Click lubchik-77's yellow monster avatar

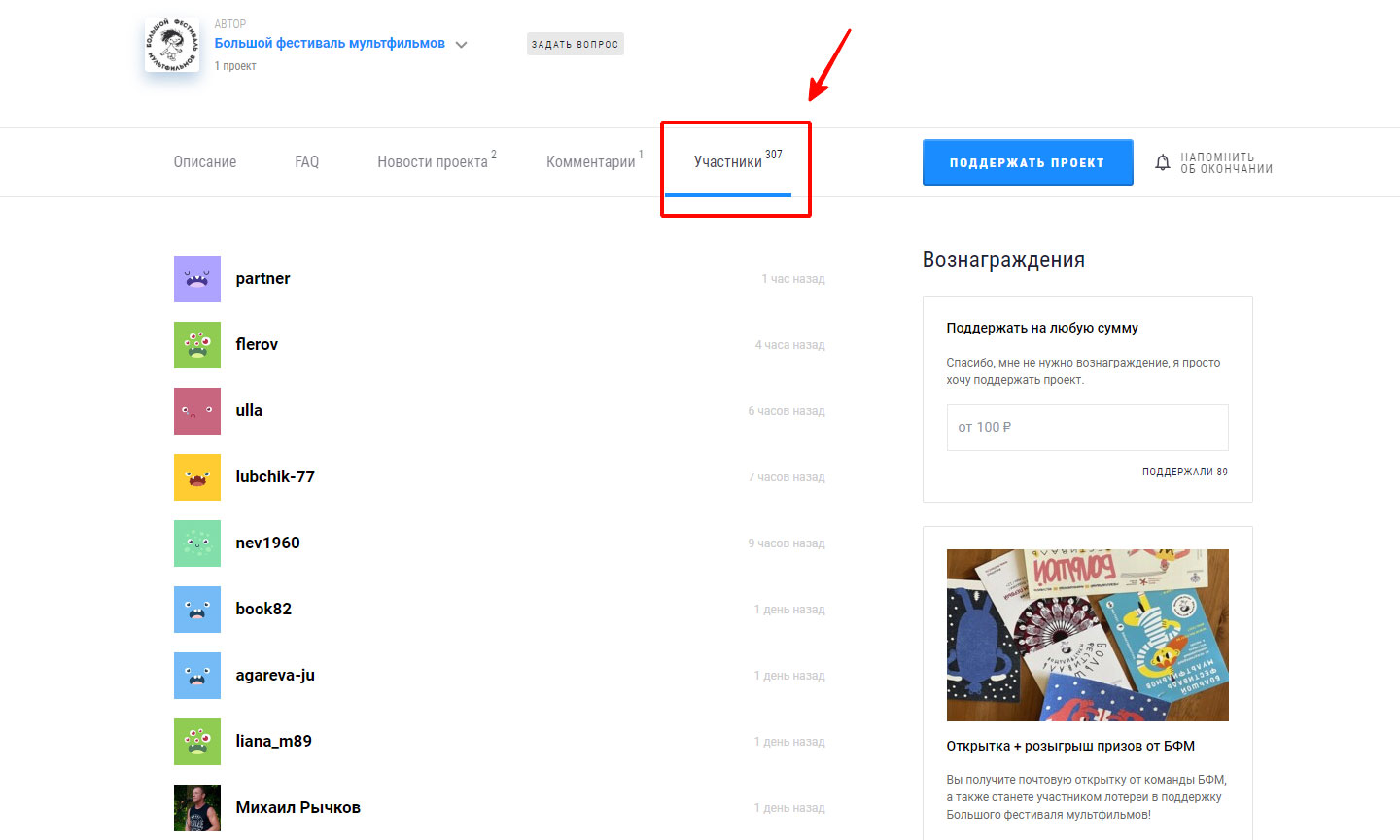click(x=197, y=477)
